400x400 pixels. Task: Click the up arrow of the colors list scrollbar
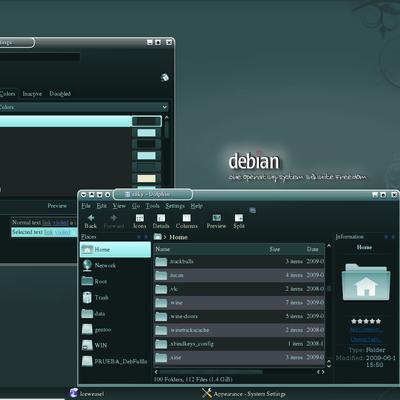(166, 117)
